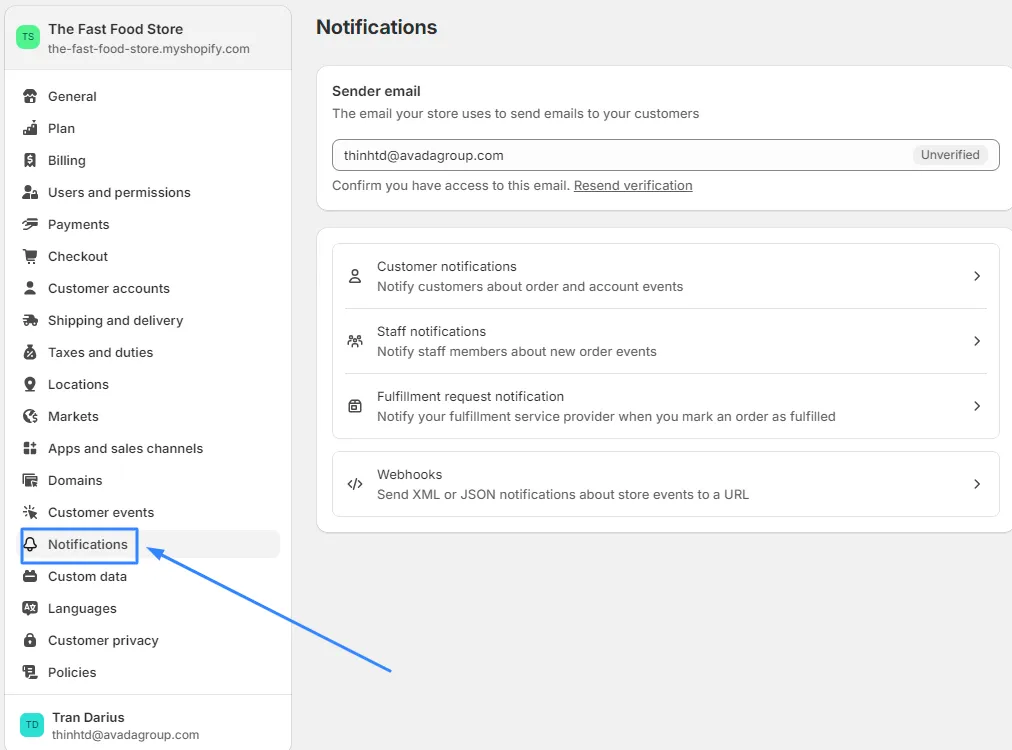The width and height of the screenshot is (1012, 750).
Task: Open Checkout settings
Action: point(78,256)
